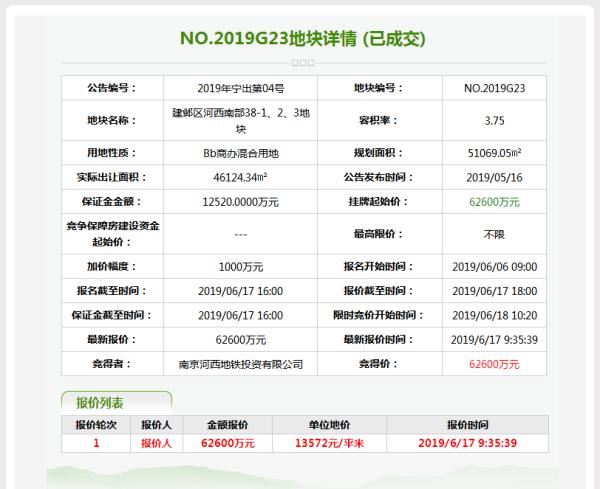Click bid amount 62600万元 in bid list row
This screenshot has height=489, width=600.
click(x=228, y=443)
